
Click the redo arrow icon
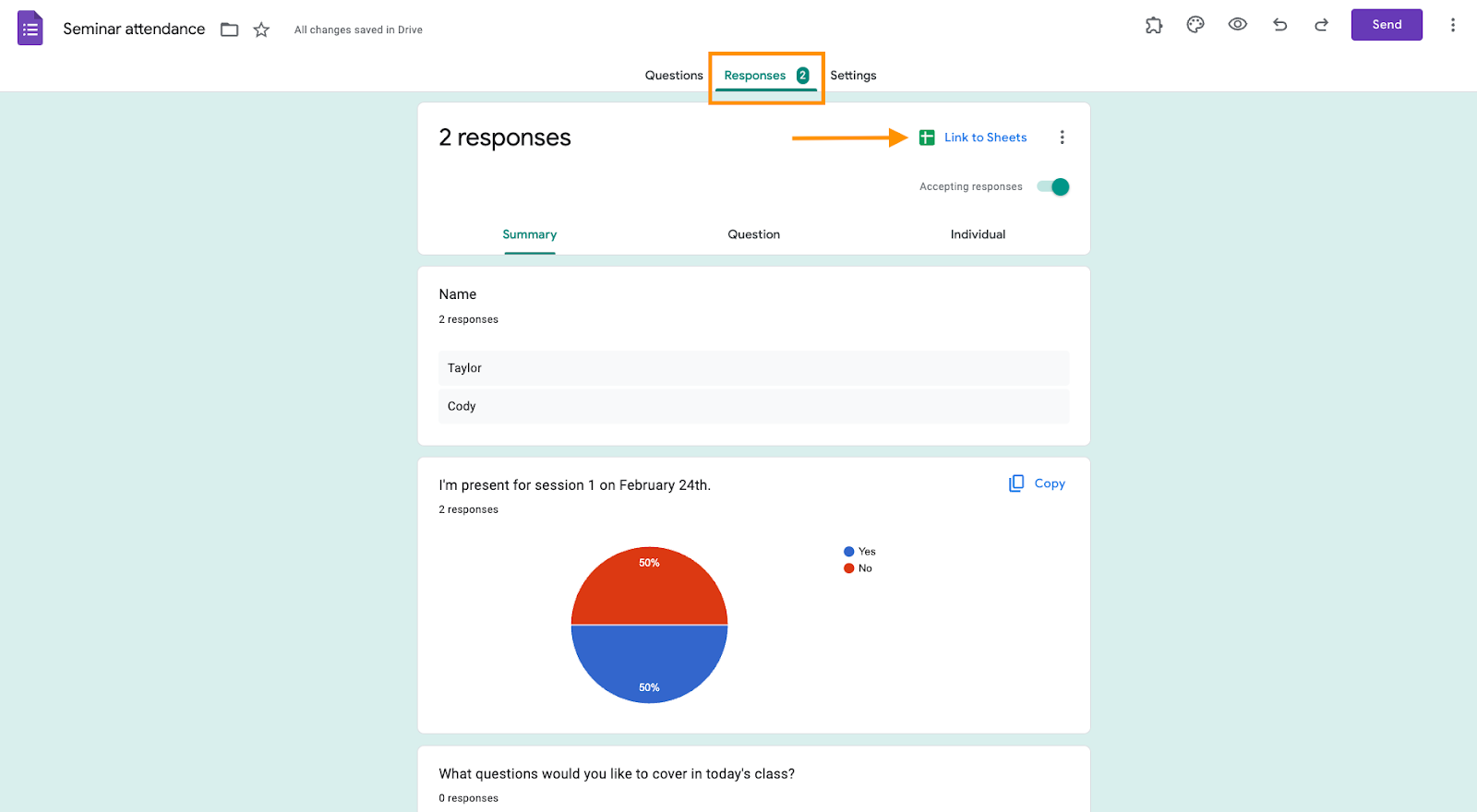[1321, 25]
